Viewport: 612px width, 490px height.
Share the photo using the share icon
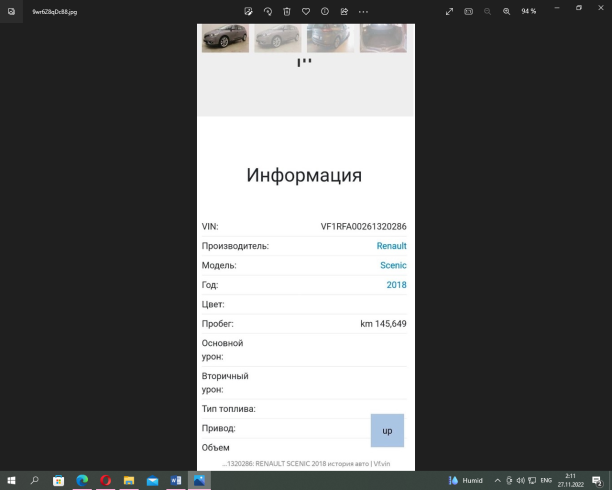pyautogui.click(x=344, y=12)
